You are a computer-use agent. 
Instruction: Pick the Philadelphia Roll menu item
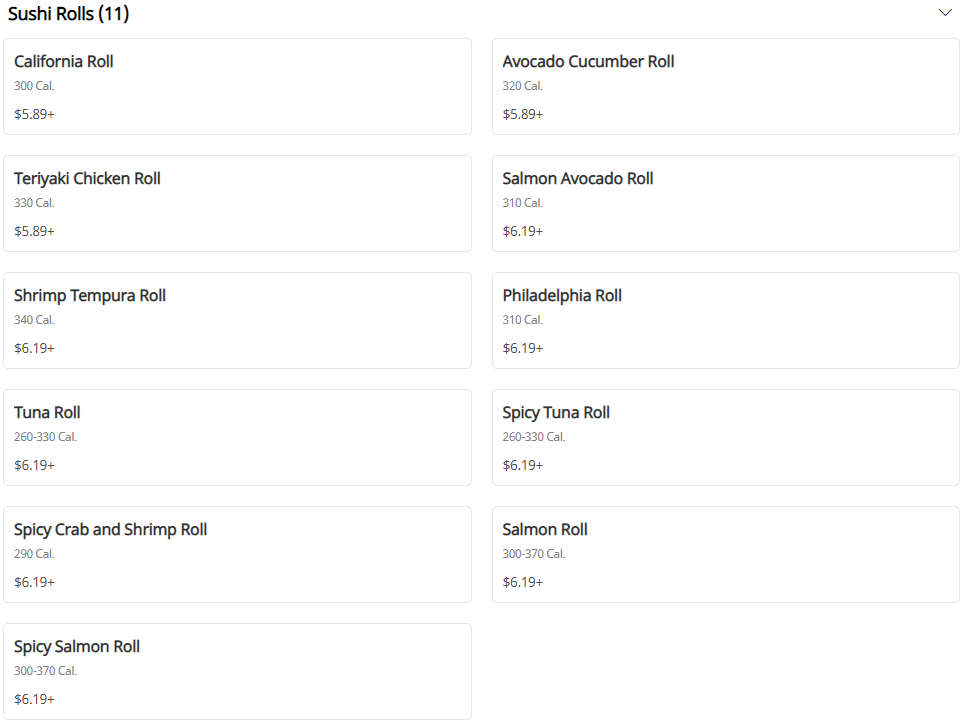[x=725, y=320]
